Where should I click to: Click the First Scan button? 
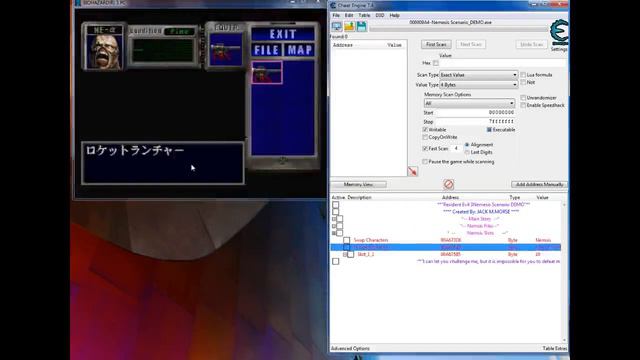pyautogui.click(x=436, y=44)
